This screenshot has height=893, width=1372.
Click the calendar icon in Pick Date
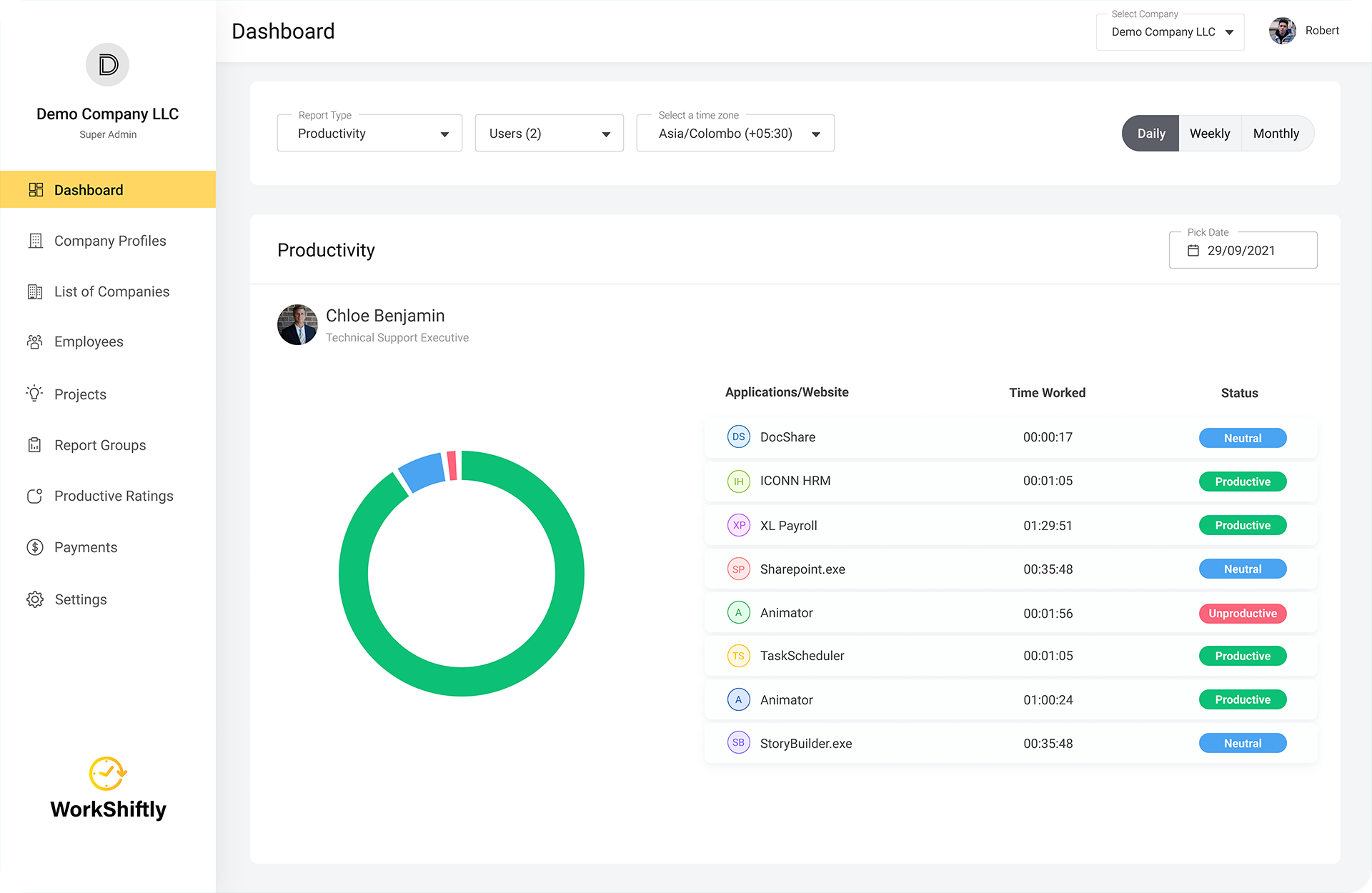point(1193,251)
